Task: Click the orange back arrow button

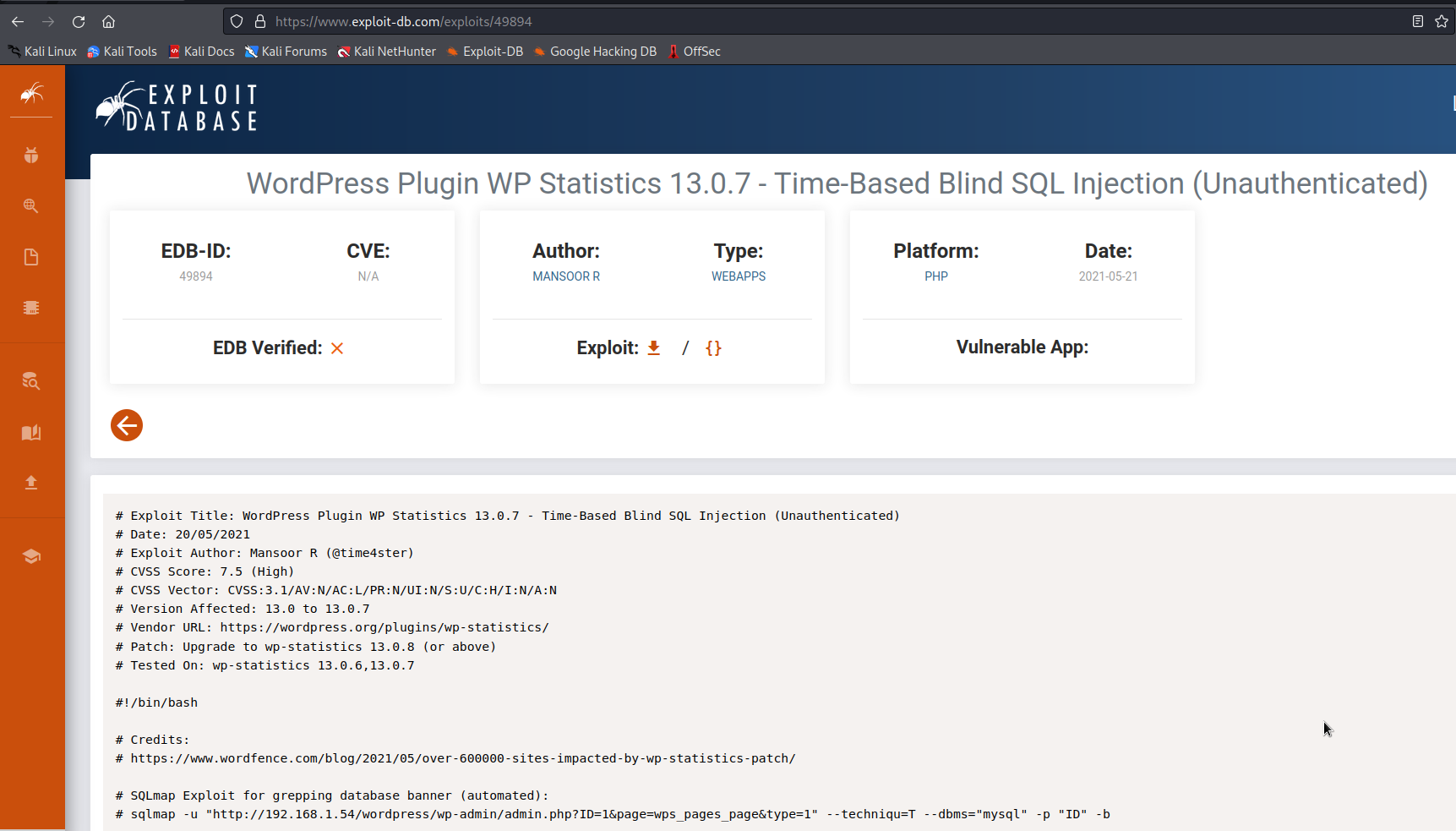Action: click(x=127, y=425)
